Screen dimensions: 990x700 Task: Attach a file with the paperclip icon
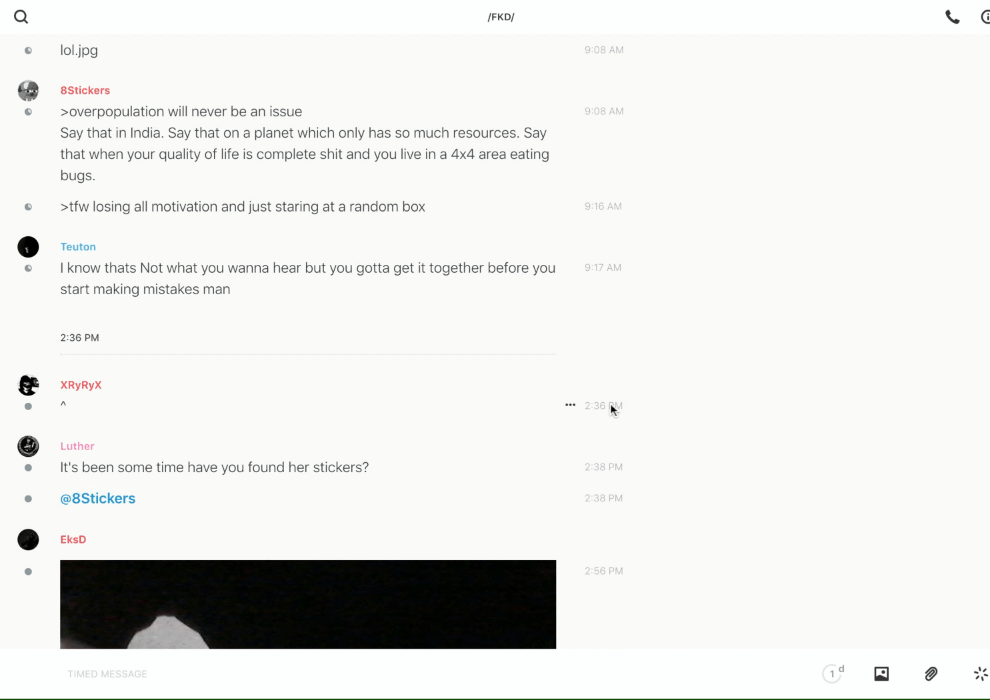[x=931, y=674]
